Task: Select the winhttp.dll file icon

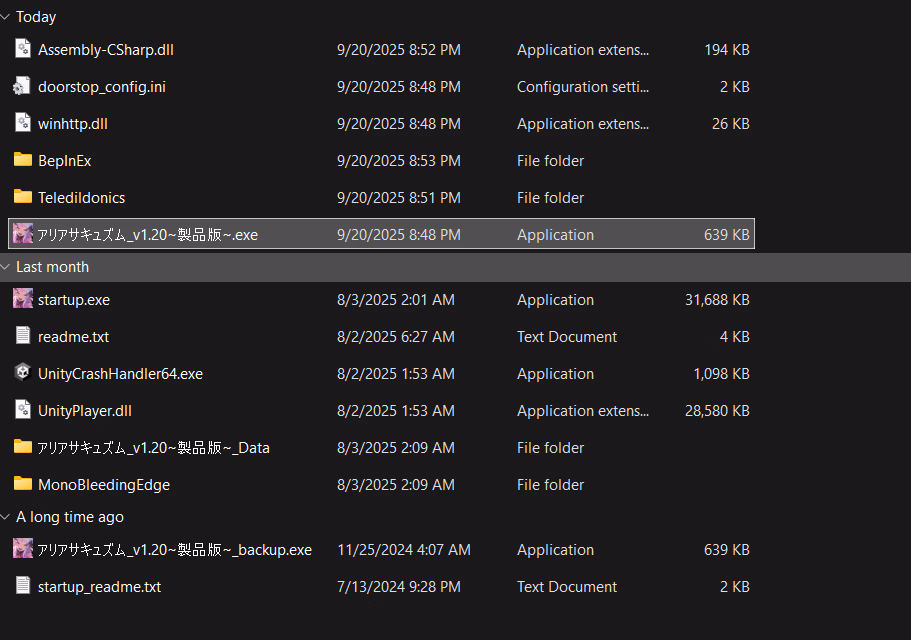Action: [23, 123]
